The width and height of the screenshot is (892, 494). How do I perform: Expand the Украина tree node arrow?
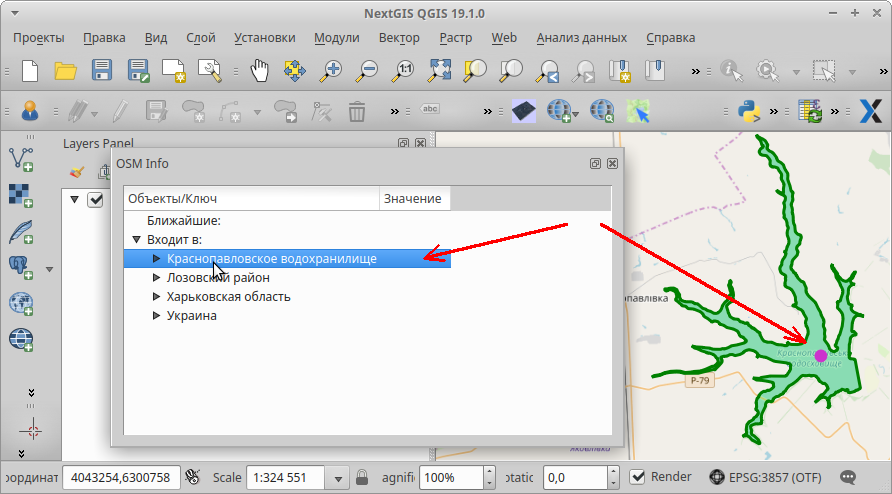(156, 315)
